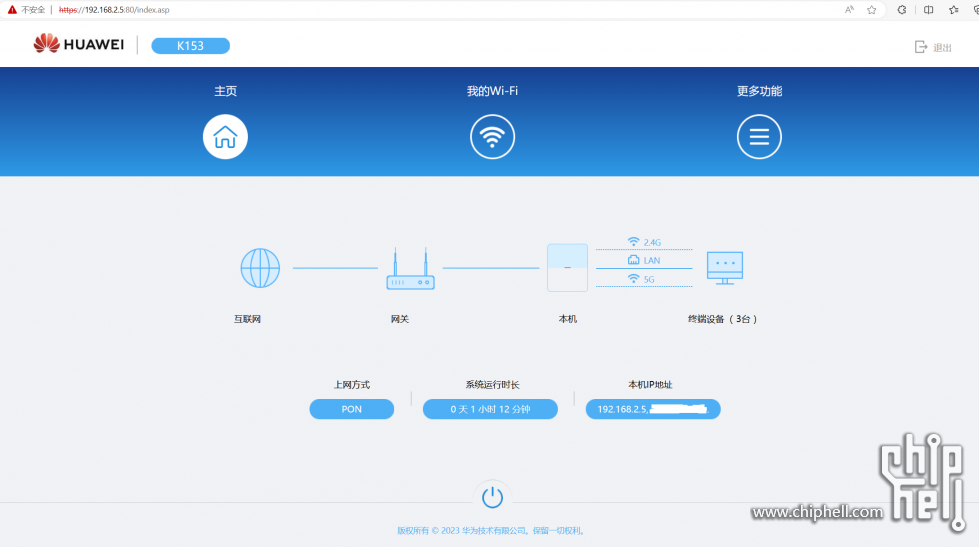
Task: Click the uptime 0天1小时12分钟 pill
Action: click(x=490, y=409)
